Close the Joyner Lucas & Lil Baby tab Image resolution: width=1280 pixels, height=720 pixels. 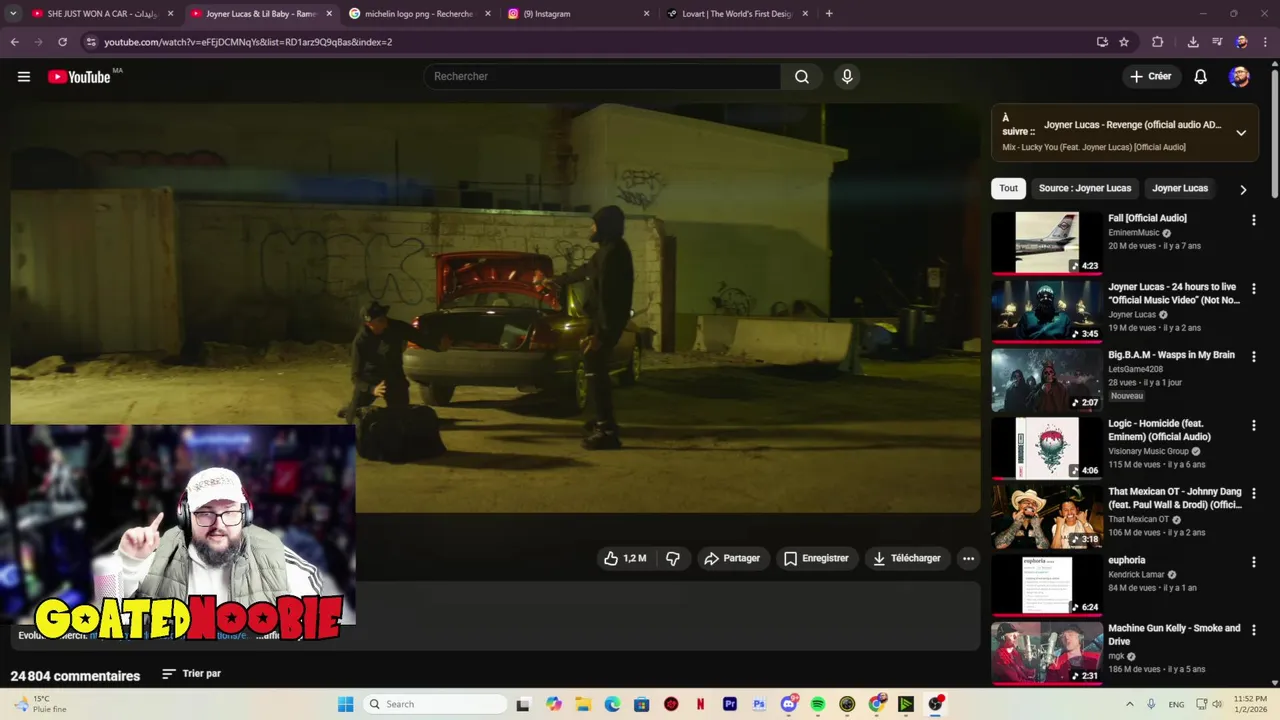tap(329, 14)
